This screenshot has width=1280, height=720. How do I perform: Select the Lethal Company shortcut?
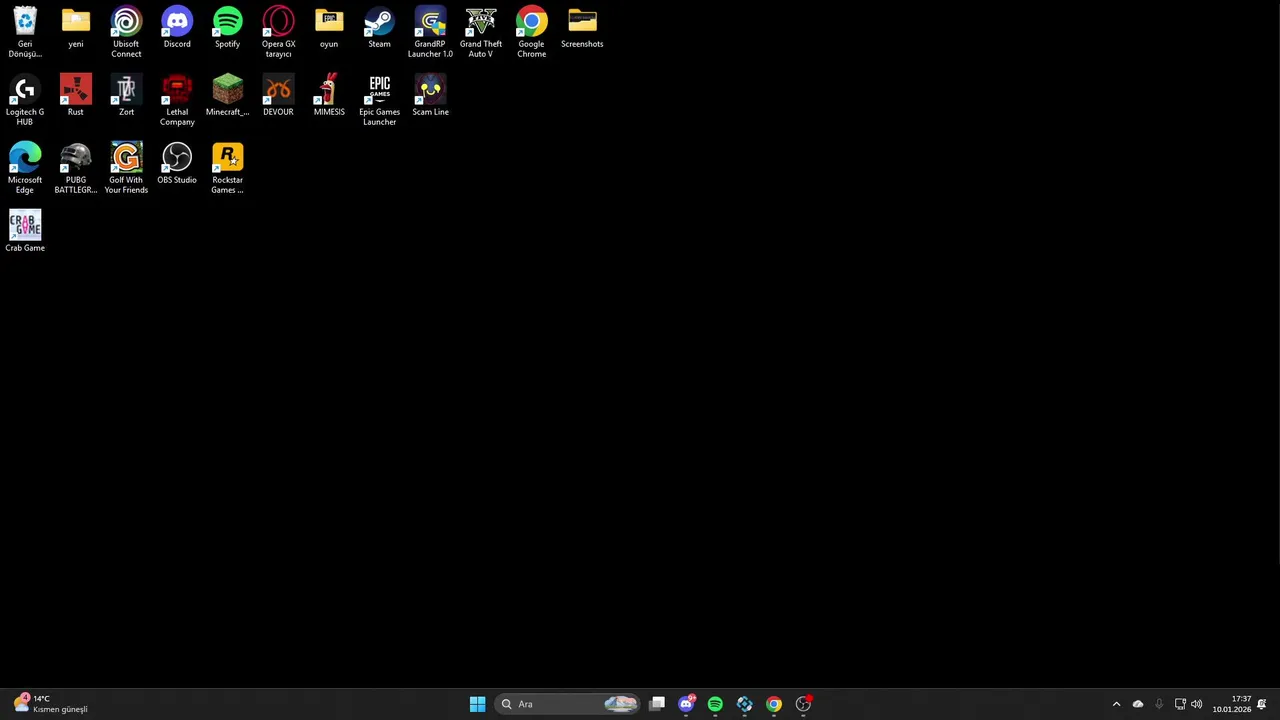(x=177, y=100)
